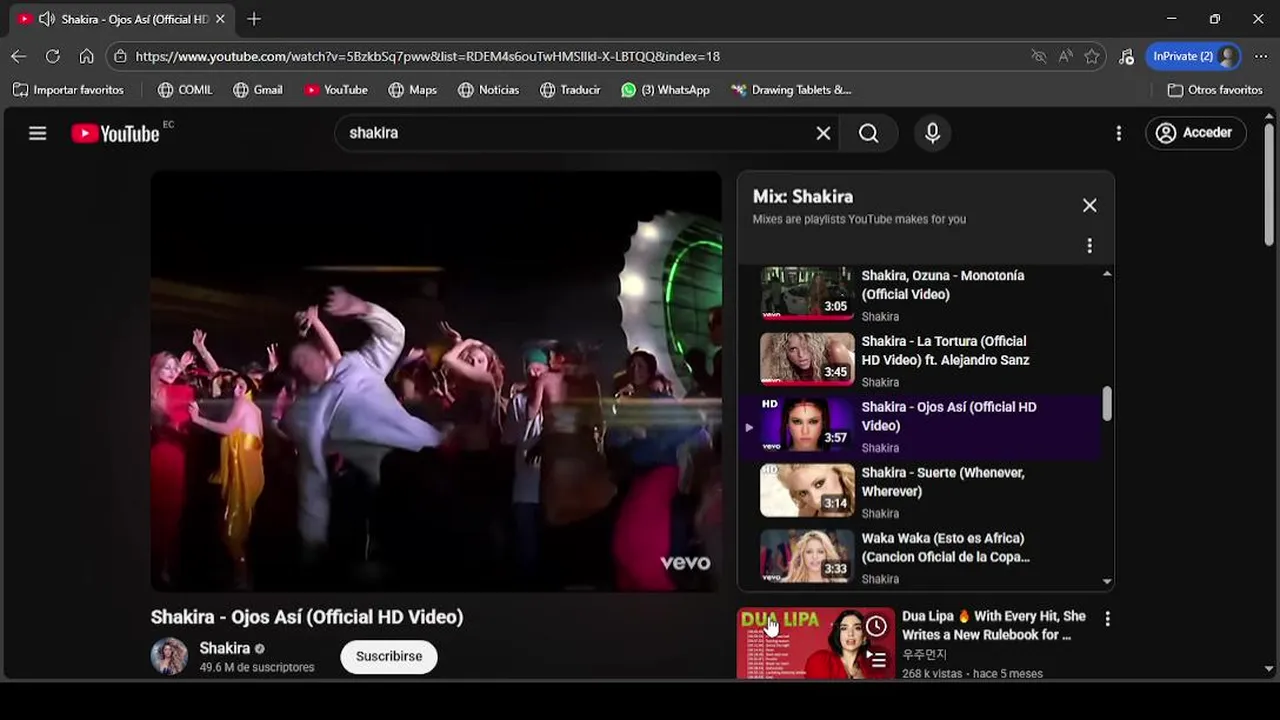Screen dimensions: 1280x720
Task: Clear the search box with the X
Action: click(823, 133)
